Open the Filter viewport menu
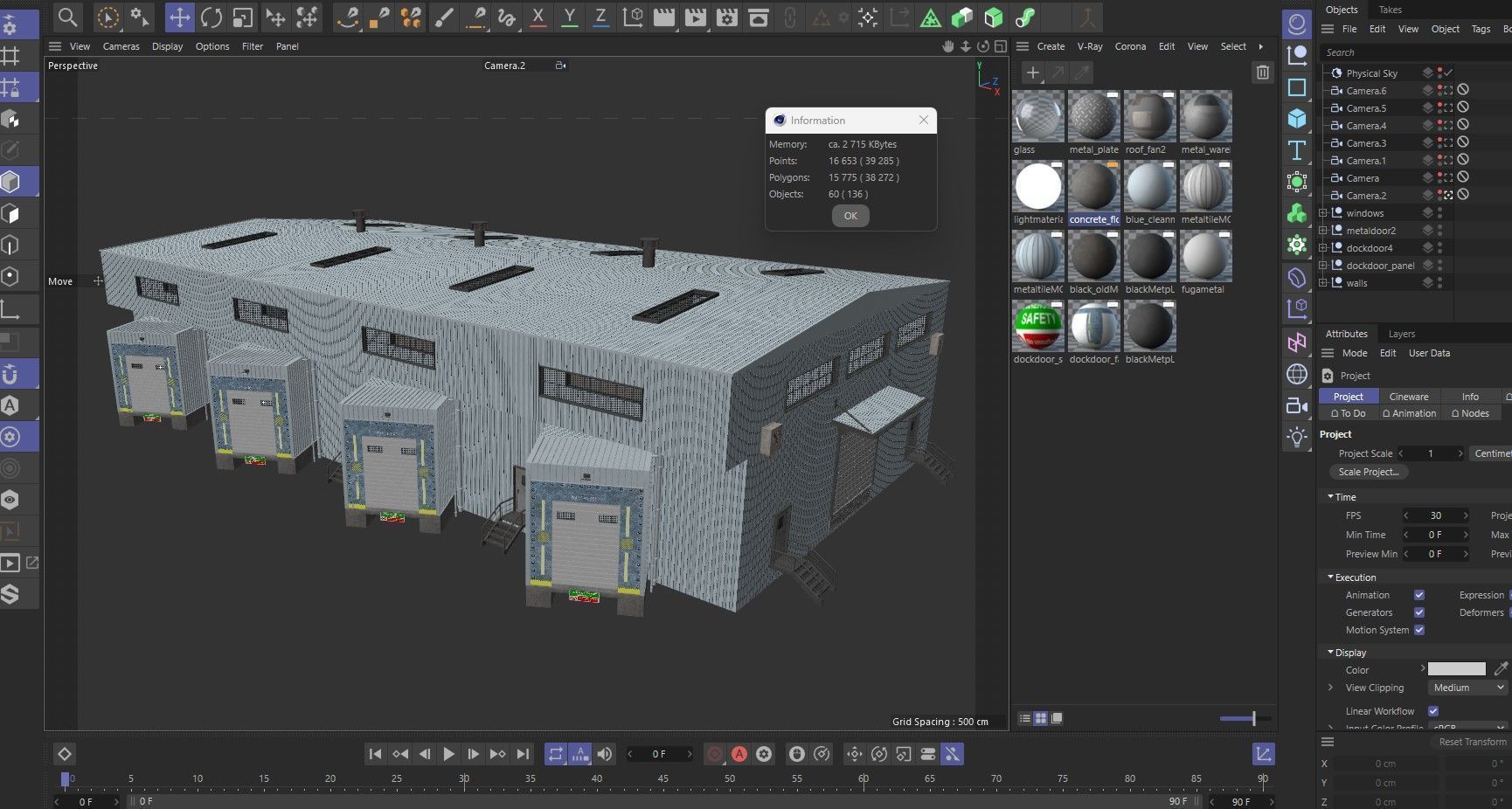Viewport: 1512px width, 809px height. [253, 46]
